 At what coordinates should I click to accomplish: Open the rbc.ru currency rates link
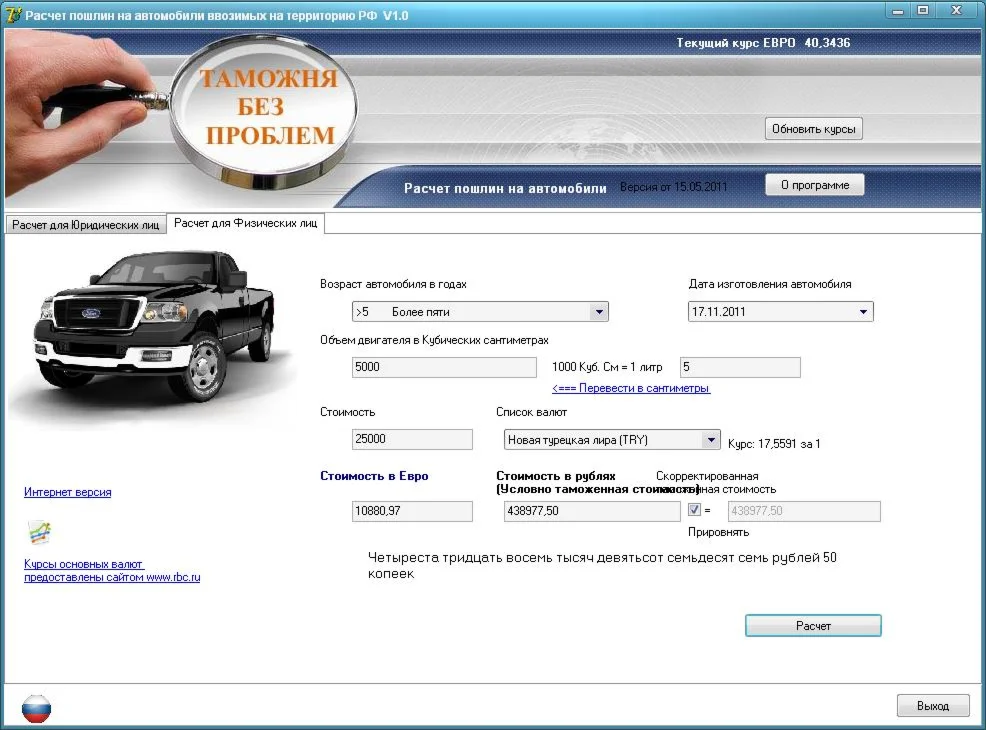pyautogui.click(x=112, y=571)
